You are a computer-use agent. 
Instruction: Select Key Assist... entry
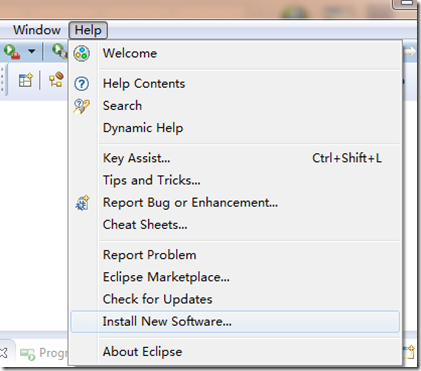coord(235,158)
